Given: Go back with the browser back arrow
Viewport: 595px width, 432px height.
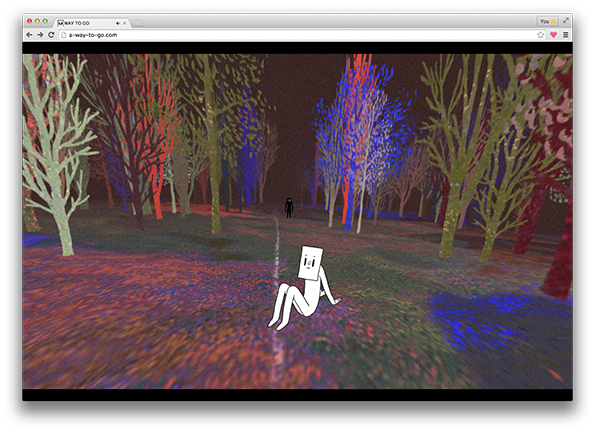Looking at the screenshot, I should [x=30, y=35].
